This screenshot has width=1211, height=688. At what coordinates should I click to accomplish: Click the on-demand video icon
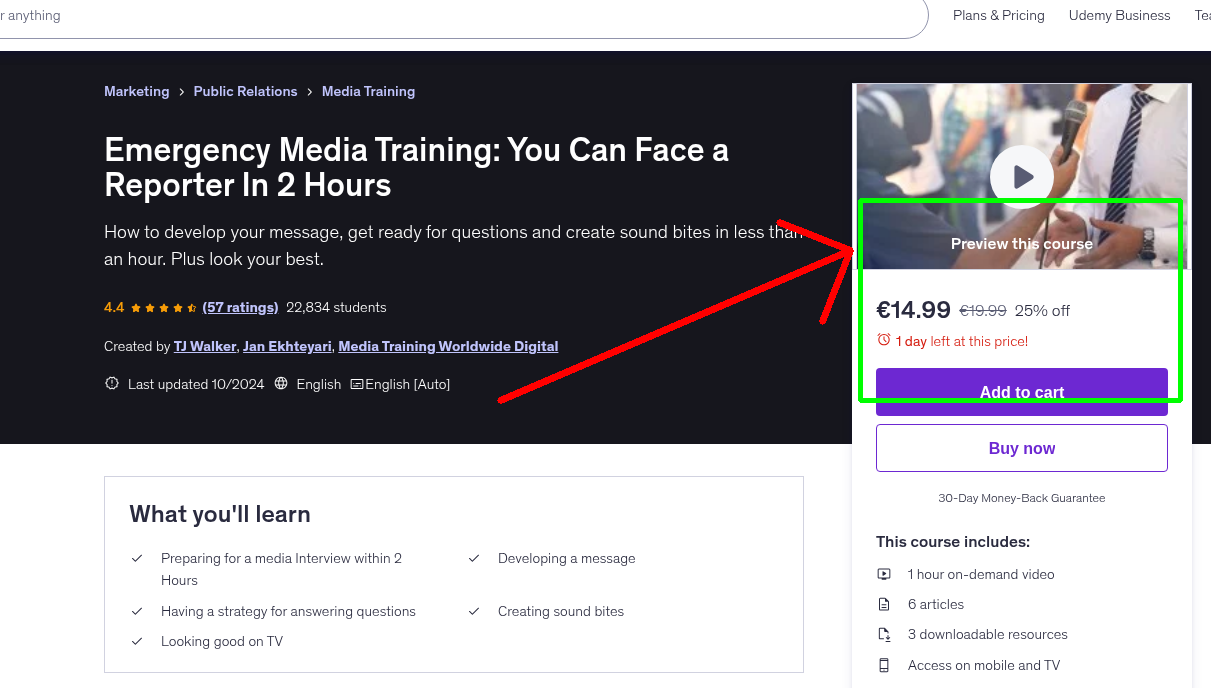pos(883,574)
